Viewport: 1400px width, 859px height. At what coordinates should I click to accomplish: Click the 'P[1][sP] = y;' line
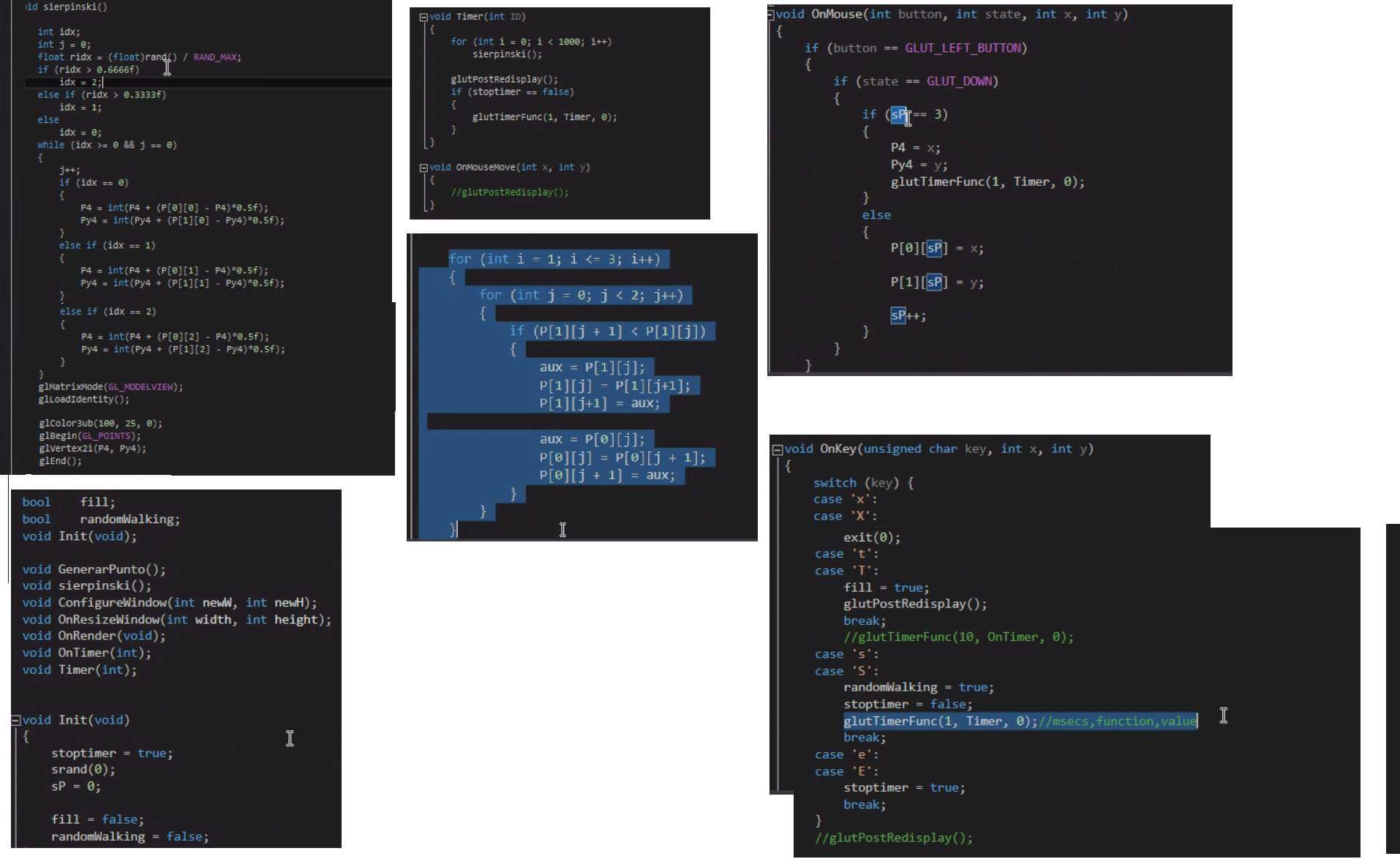[937, 282]
